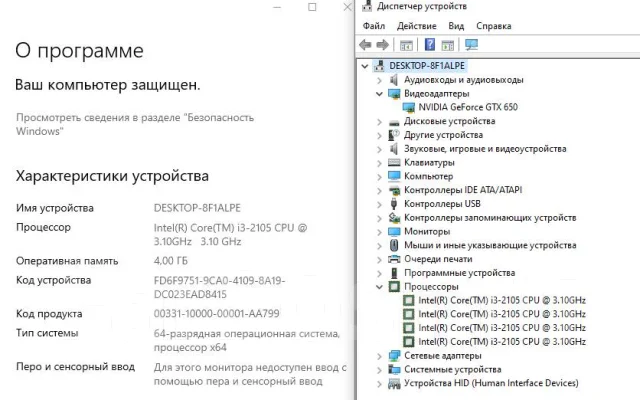
Task: Click the Компьютер monitor icon
Action: point(394,176)
